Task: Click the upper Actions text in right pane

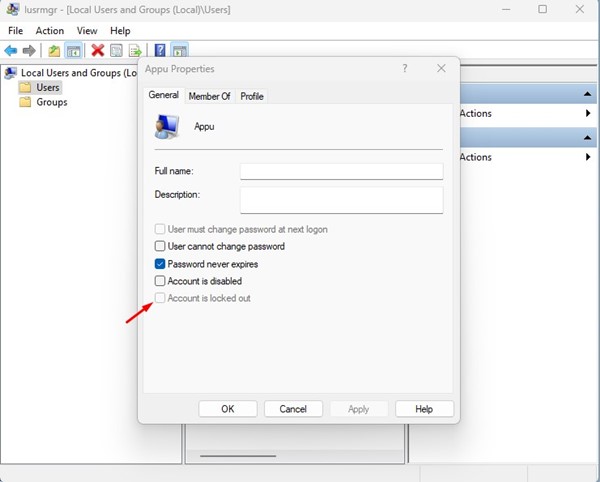Action: (476, 113)
